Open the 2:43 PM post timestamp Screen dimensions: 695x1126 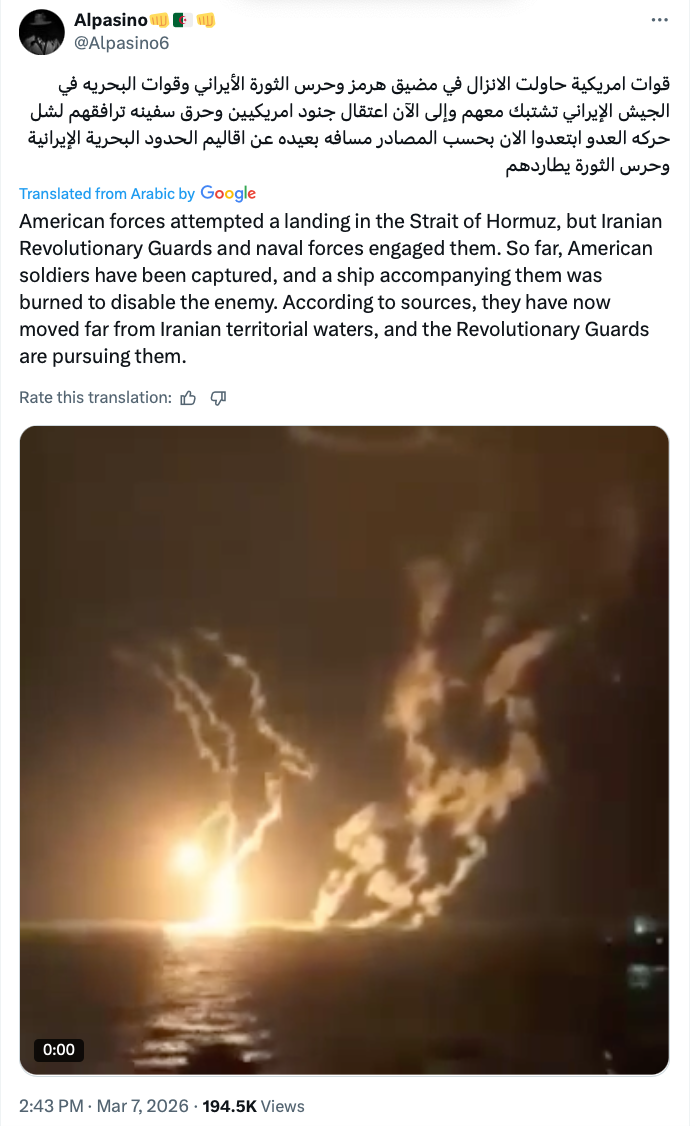click(x=51, y=1106)
